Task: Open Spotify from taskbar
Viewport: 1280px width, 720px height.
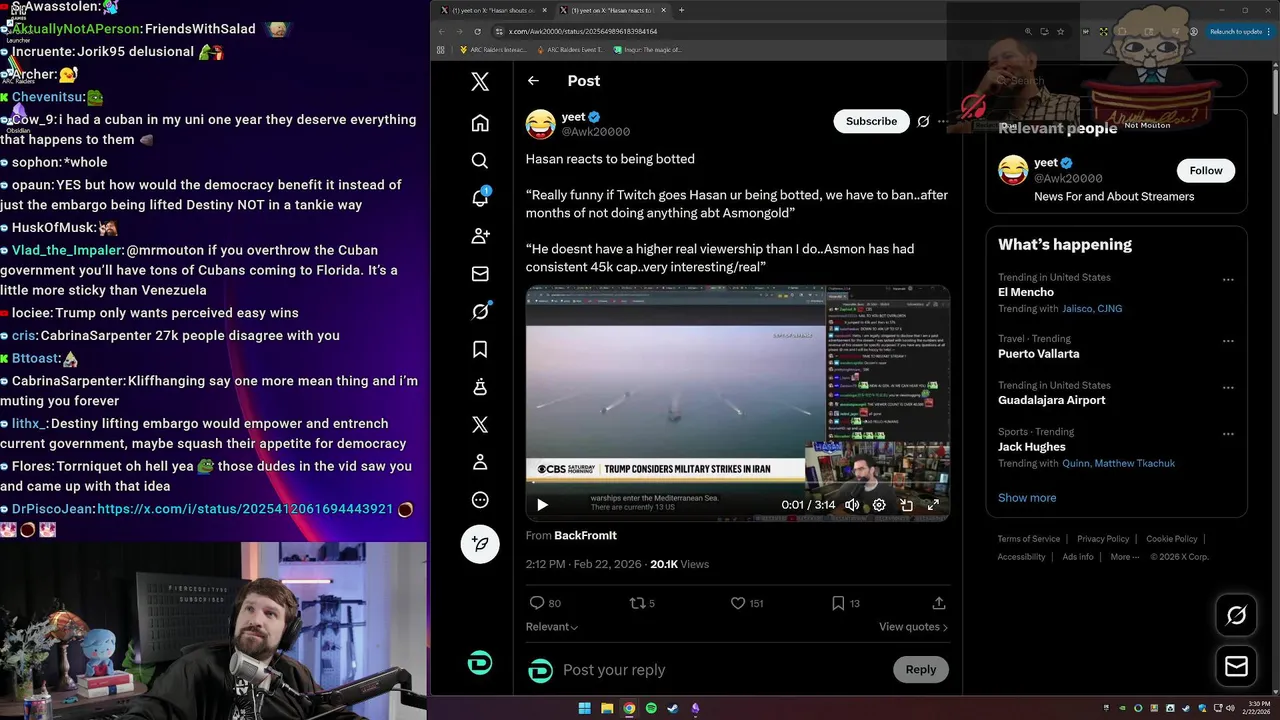Action: [651, 708]
